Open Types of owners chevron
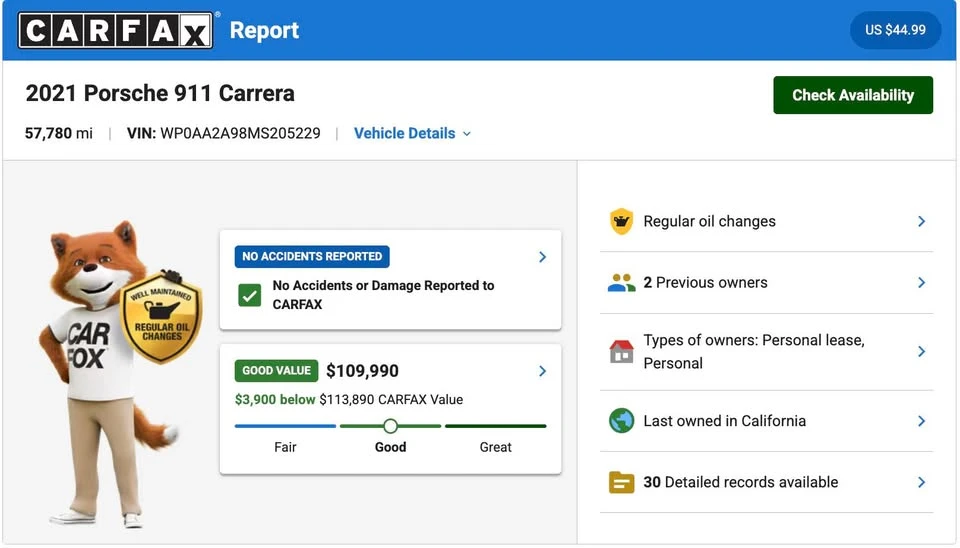960x548 pixels. pos(921,351)
